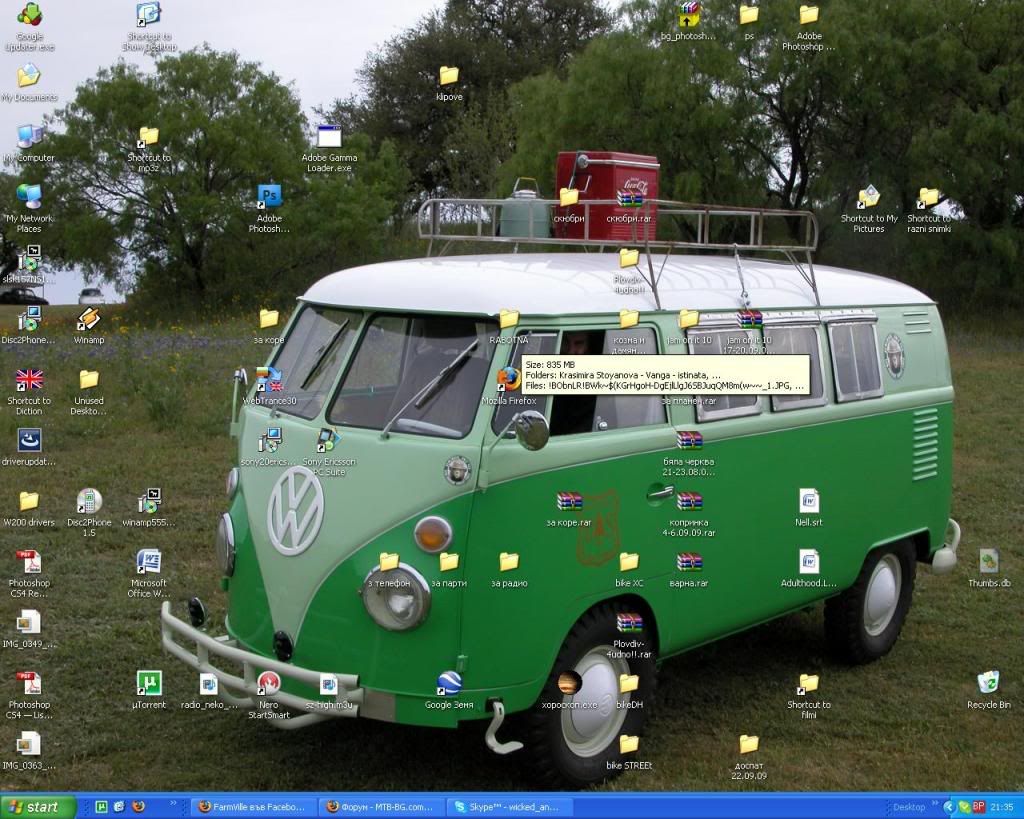Click the Desktop toolbar label in taskbar
Screen dimensions: 1024x819
(x=908, y=807)
